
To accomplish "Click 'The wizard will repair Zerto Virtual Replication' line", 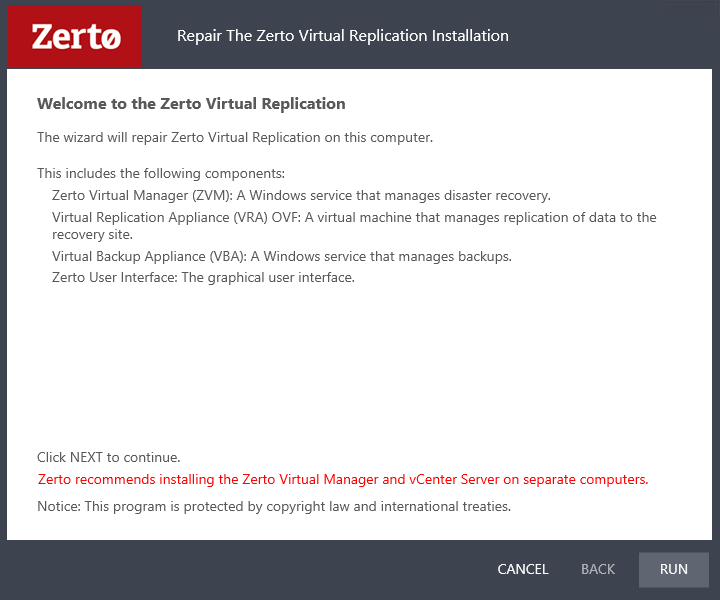I will click(235, 137).
